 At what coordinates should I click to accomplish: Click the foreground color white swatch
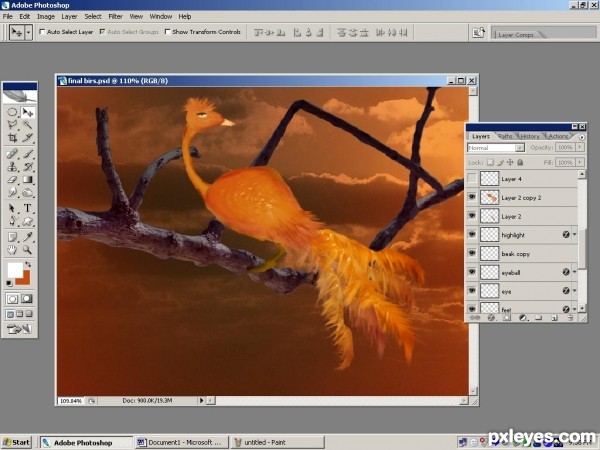click(15, 270)
